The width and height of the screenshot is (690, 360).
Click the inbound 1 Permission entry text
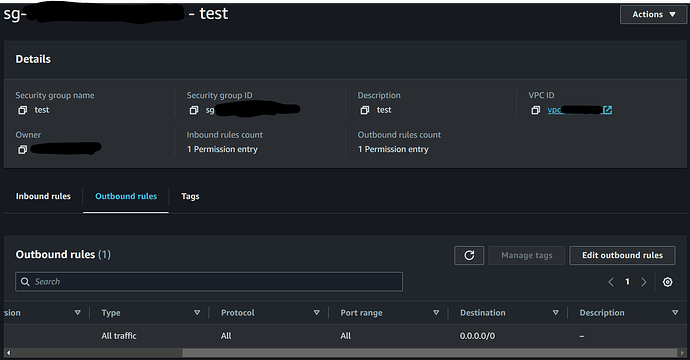[222, 149]
